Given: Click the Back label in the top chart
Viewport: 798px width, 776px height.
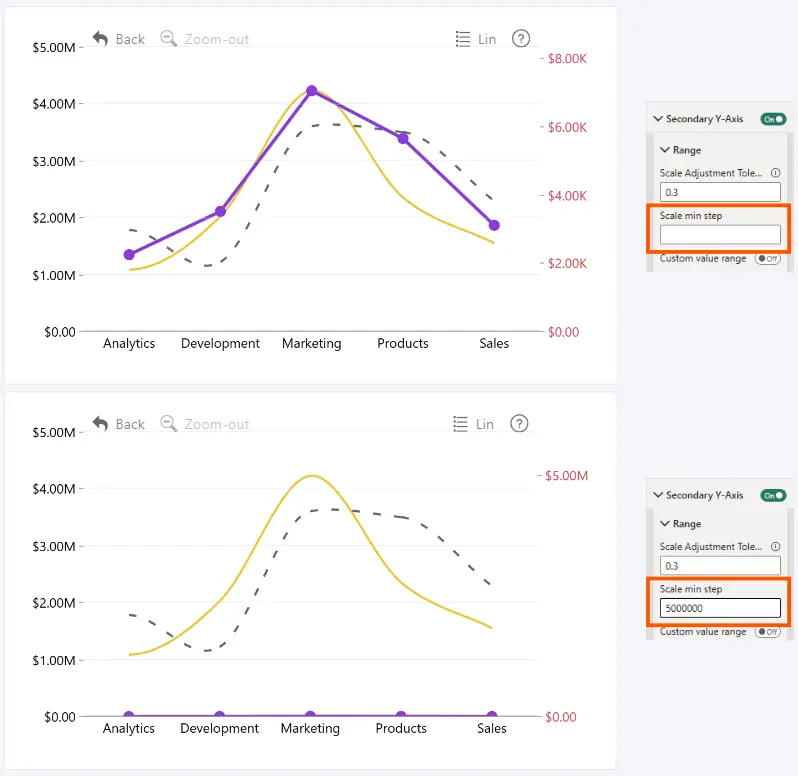Looking at the screenshot, I should pyautogui.click(x=130, y=39).
